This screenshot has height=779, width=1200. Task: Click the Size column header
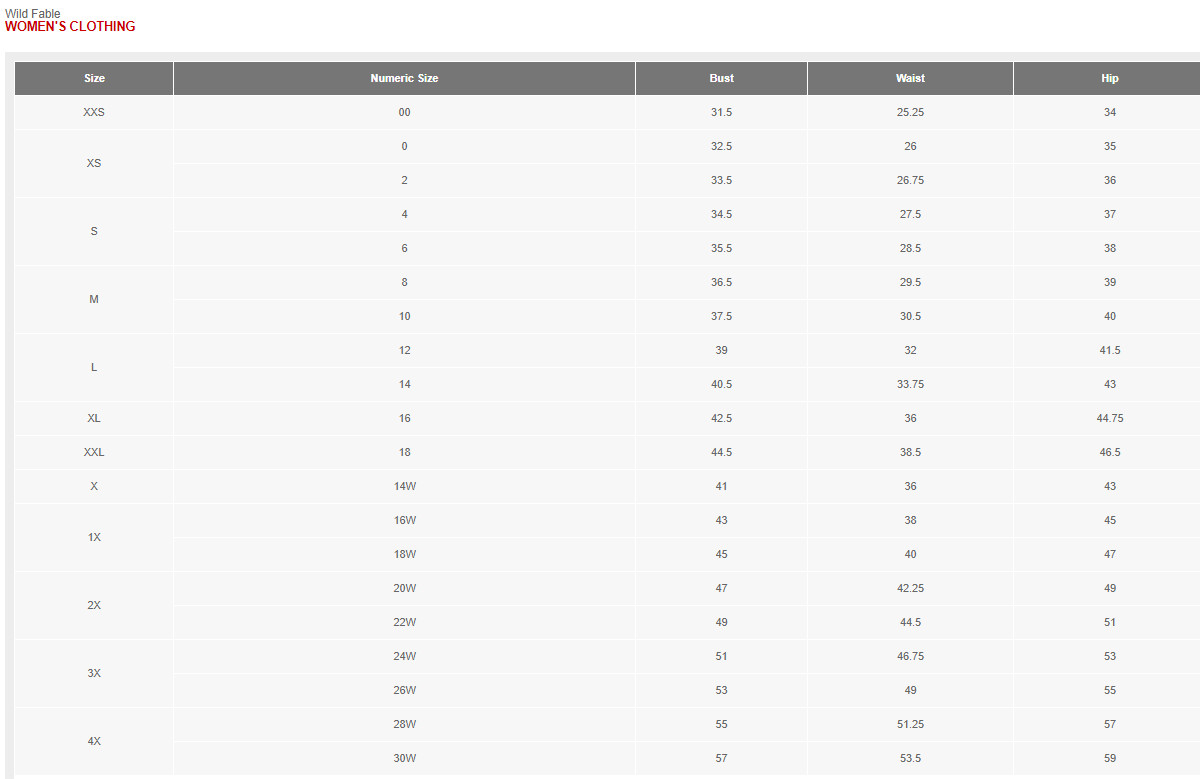click(x=94, y=79)
